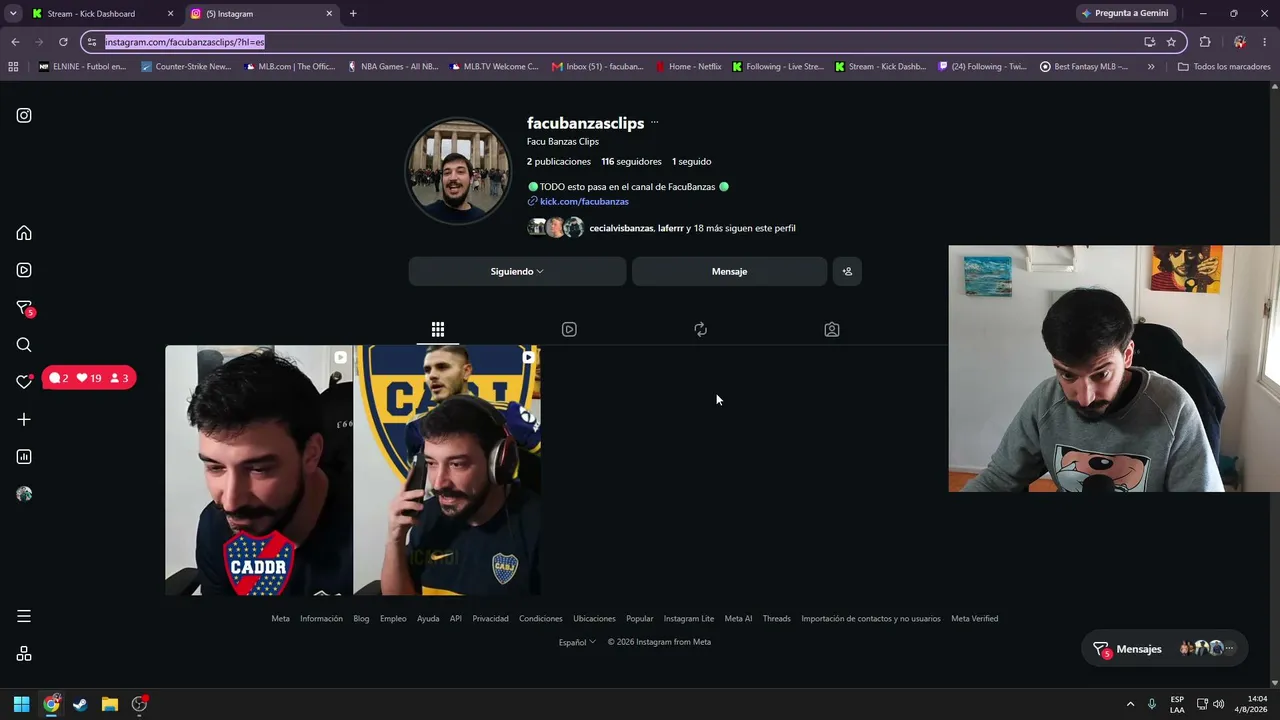Open the Chrome apps grid shortcut
The height and width of the screenshot is (720, 1280).
click(13, 67)
